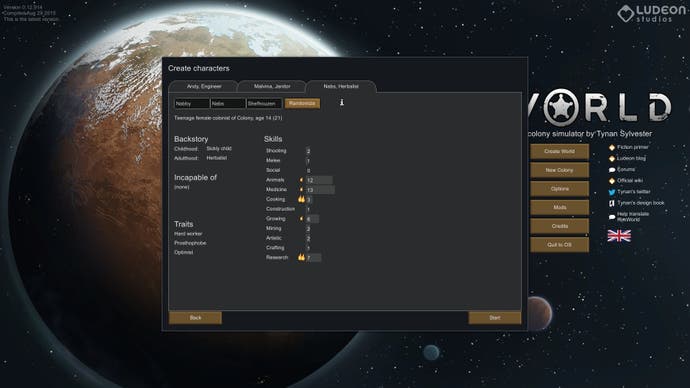
Task: Click the double flame next to Cooking
Action: (x=301, y=199)
